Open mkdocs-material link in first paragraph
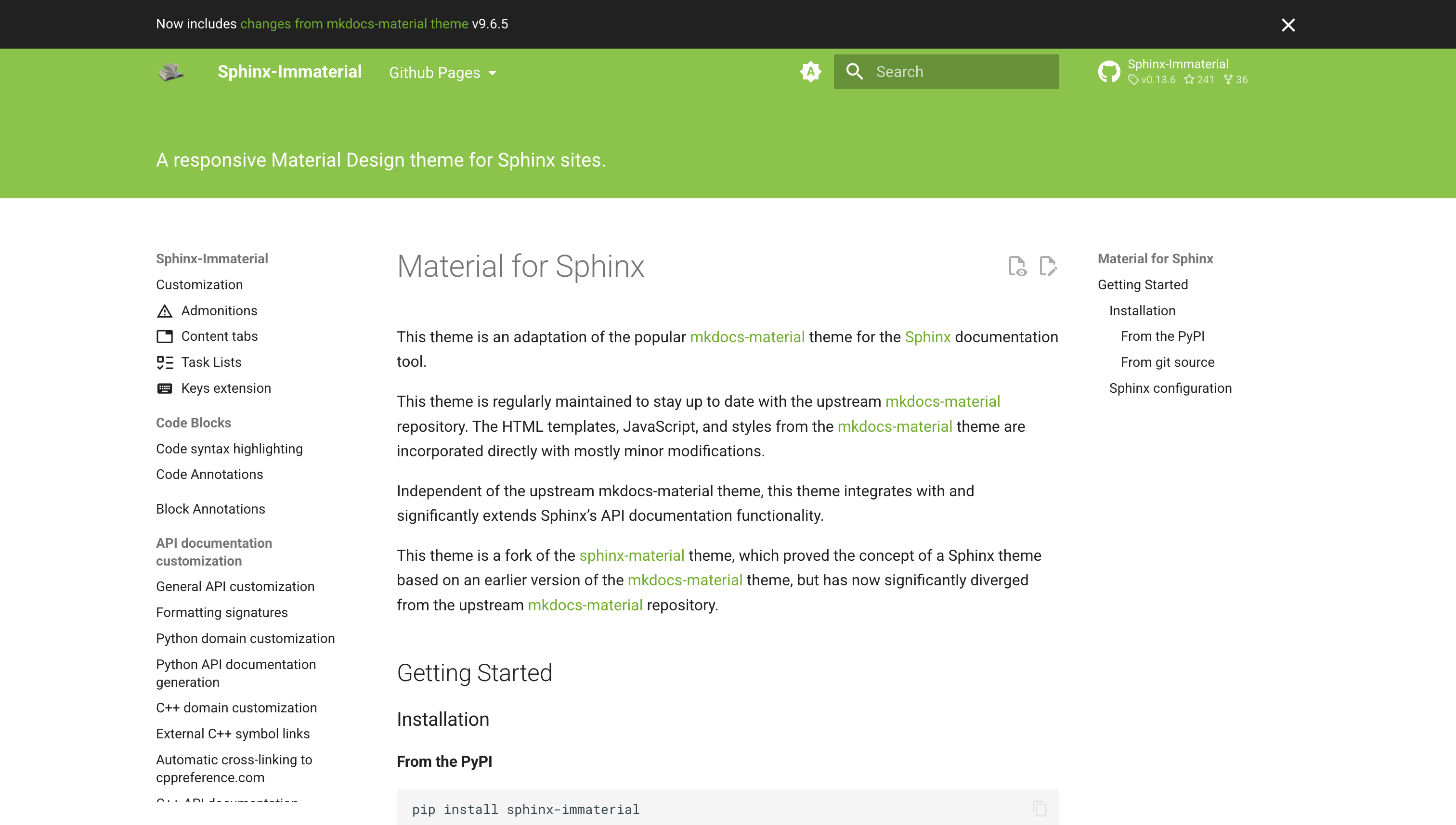 [x=747, y=336]
